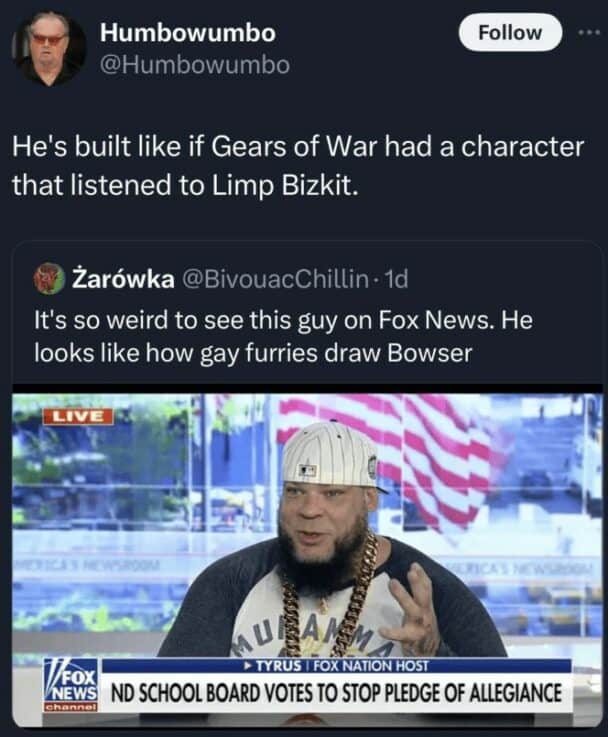608x737 pixels.
Task: Open Żarówka's small profile avatar
Action: point(49,279)
